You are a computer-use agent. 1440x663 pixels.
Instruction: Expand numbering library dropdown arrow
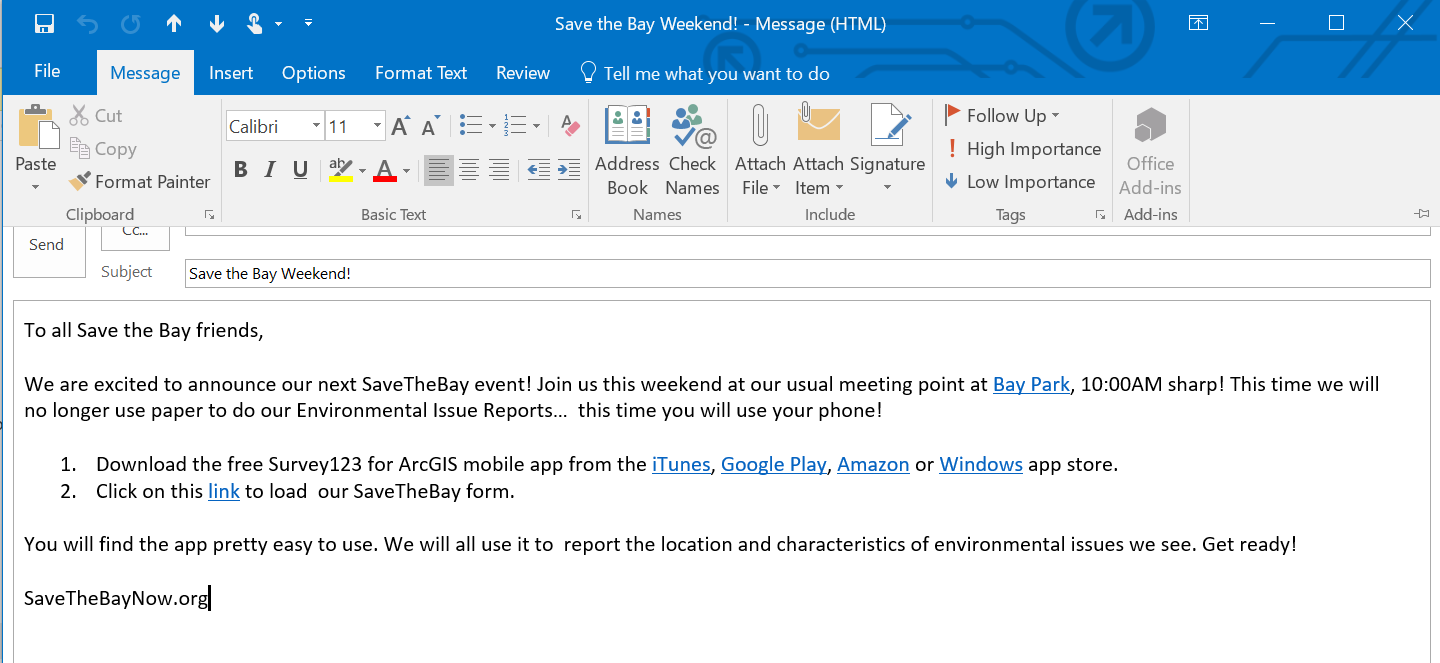pos(537,126)
